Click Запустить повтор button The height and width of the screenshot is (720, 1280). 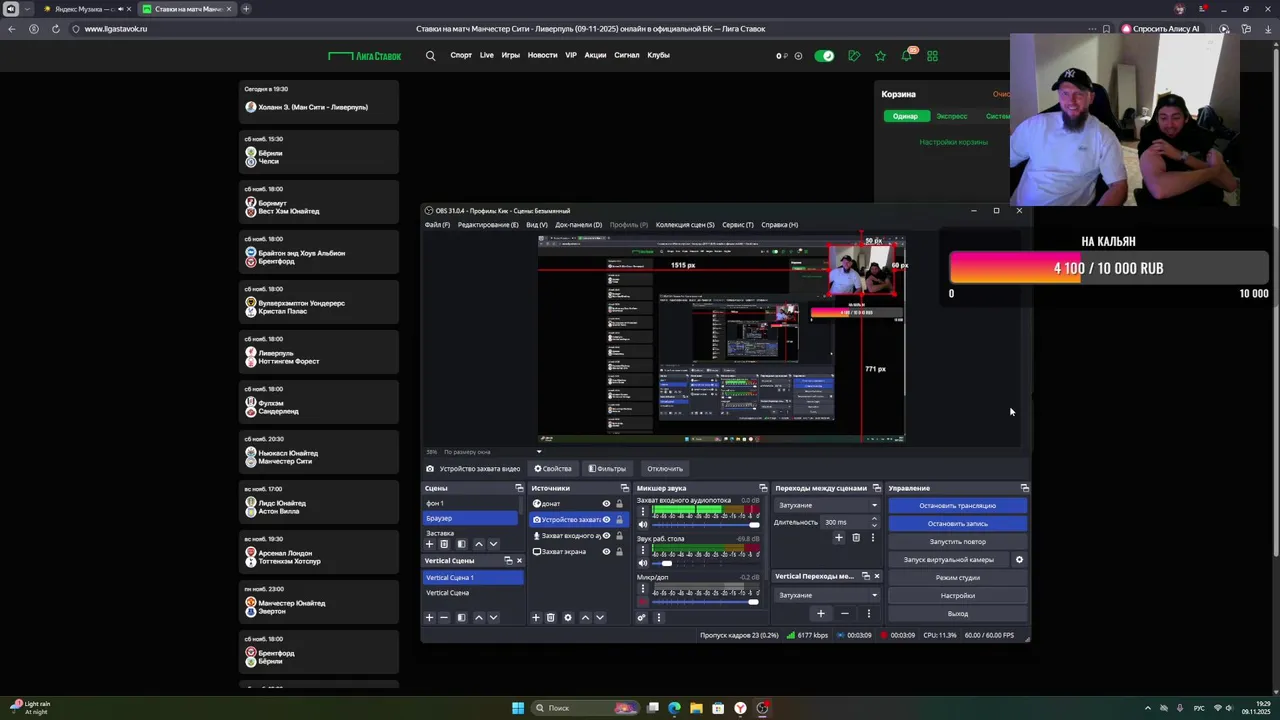coord(957,541)
